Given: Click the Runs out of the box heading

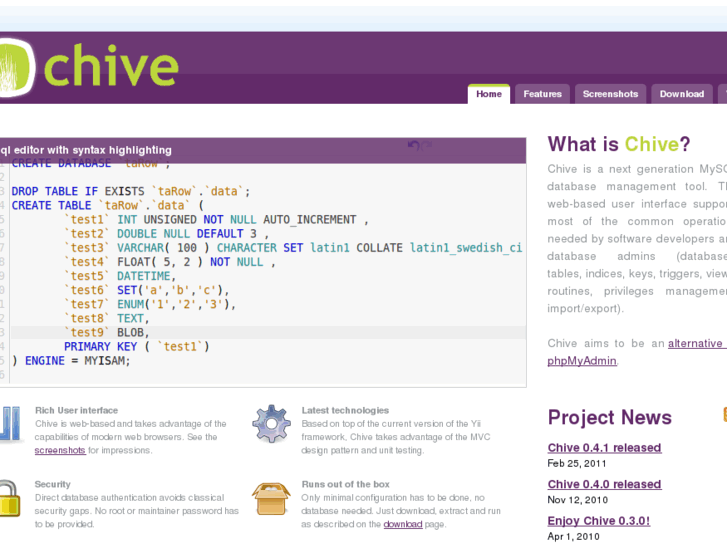Looking at the screenshot, I should point(345,484).
